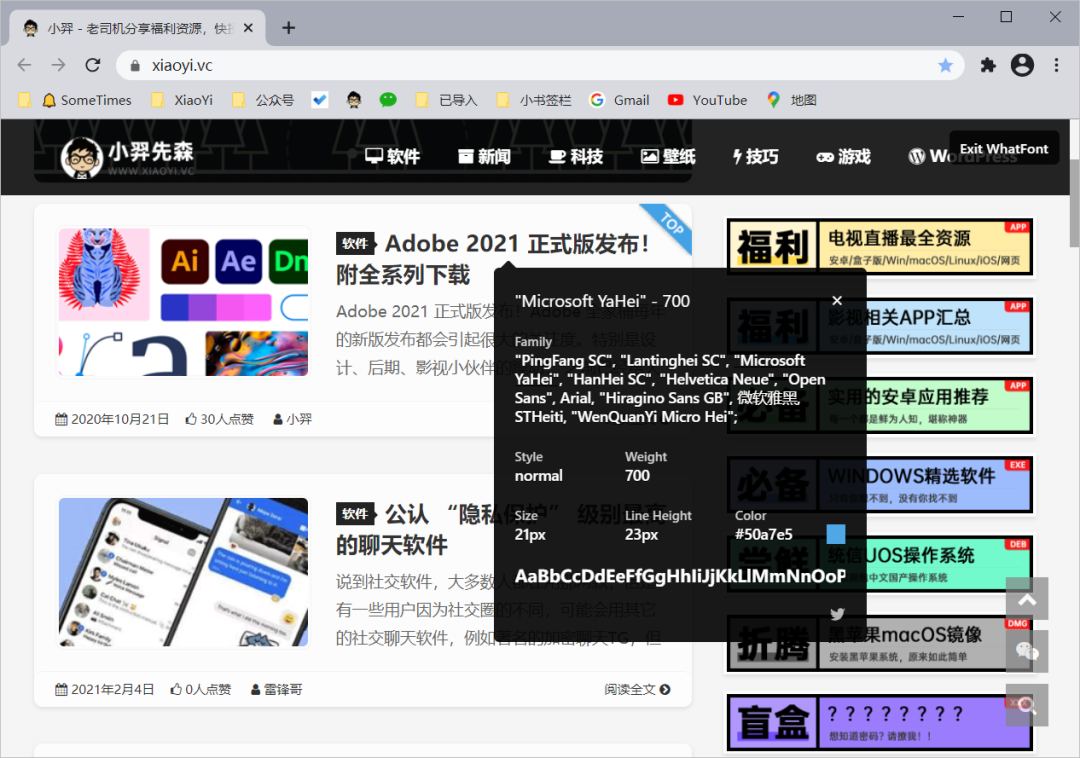Click the scroll-to-top arrow button
Viewport: 1080px width, 758px height.
(1027, 599)
